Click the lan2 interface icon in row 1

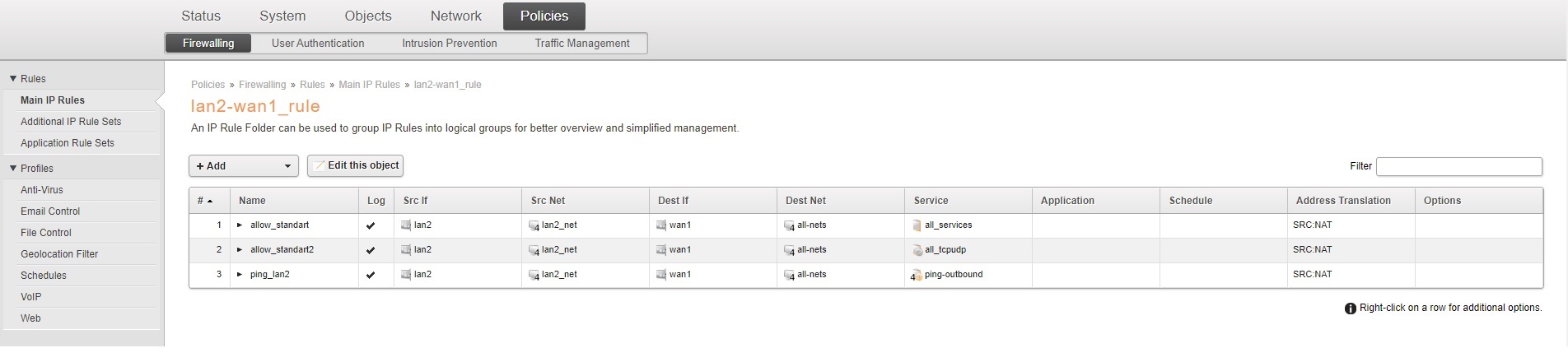[x=406, y=225]
